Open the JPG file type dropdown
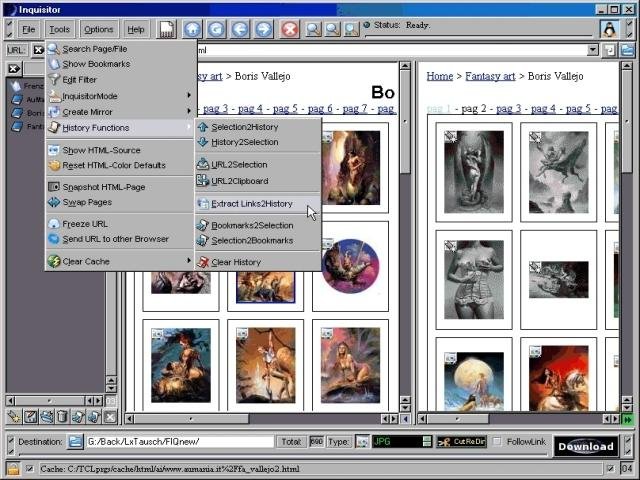The height and width of the screenshot is (480, 640). tap(426, 442)
